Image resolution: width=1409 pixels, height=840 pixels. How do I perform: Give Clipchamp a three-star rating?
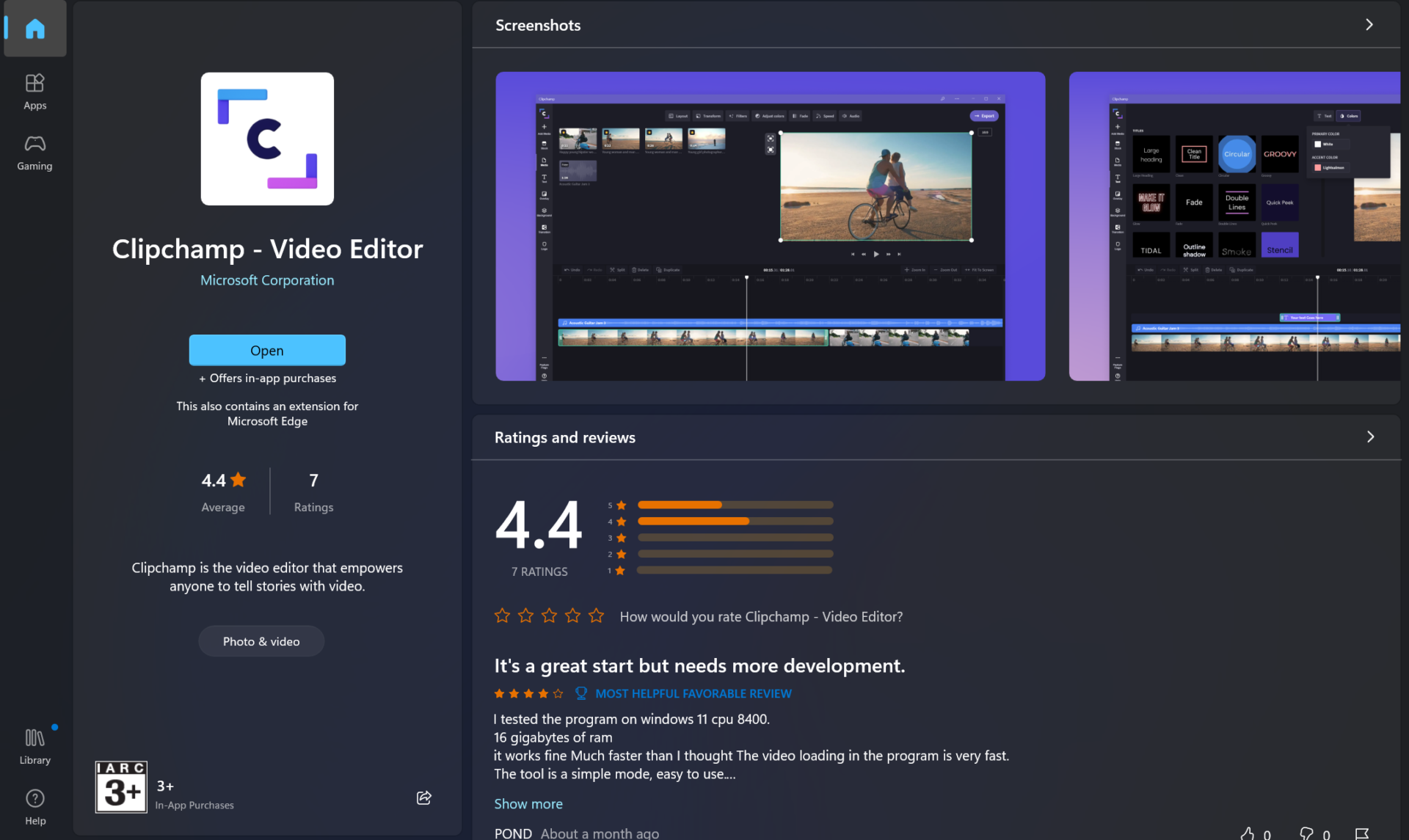click(549, 616)
